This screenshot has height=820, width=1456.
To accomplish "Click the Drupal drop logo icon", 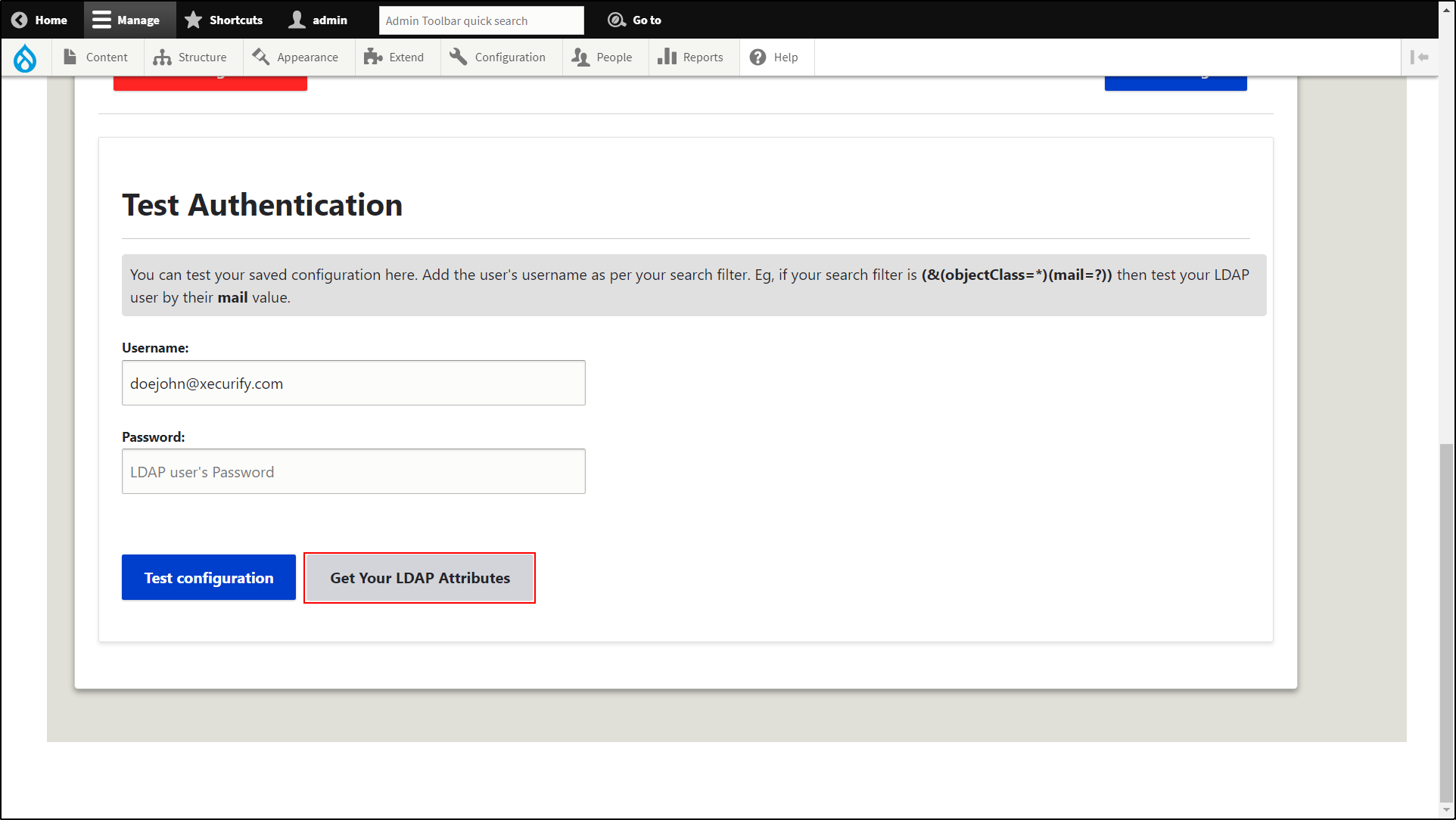I will (x=25, y=57).
